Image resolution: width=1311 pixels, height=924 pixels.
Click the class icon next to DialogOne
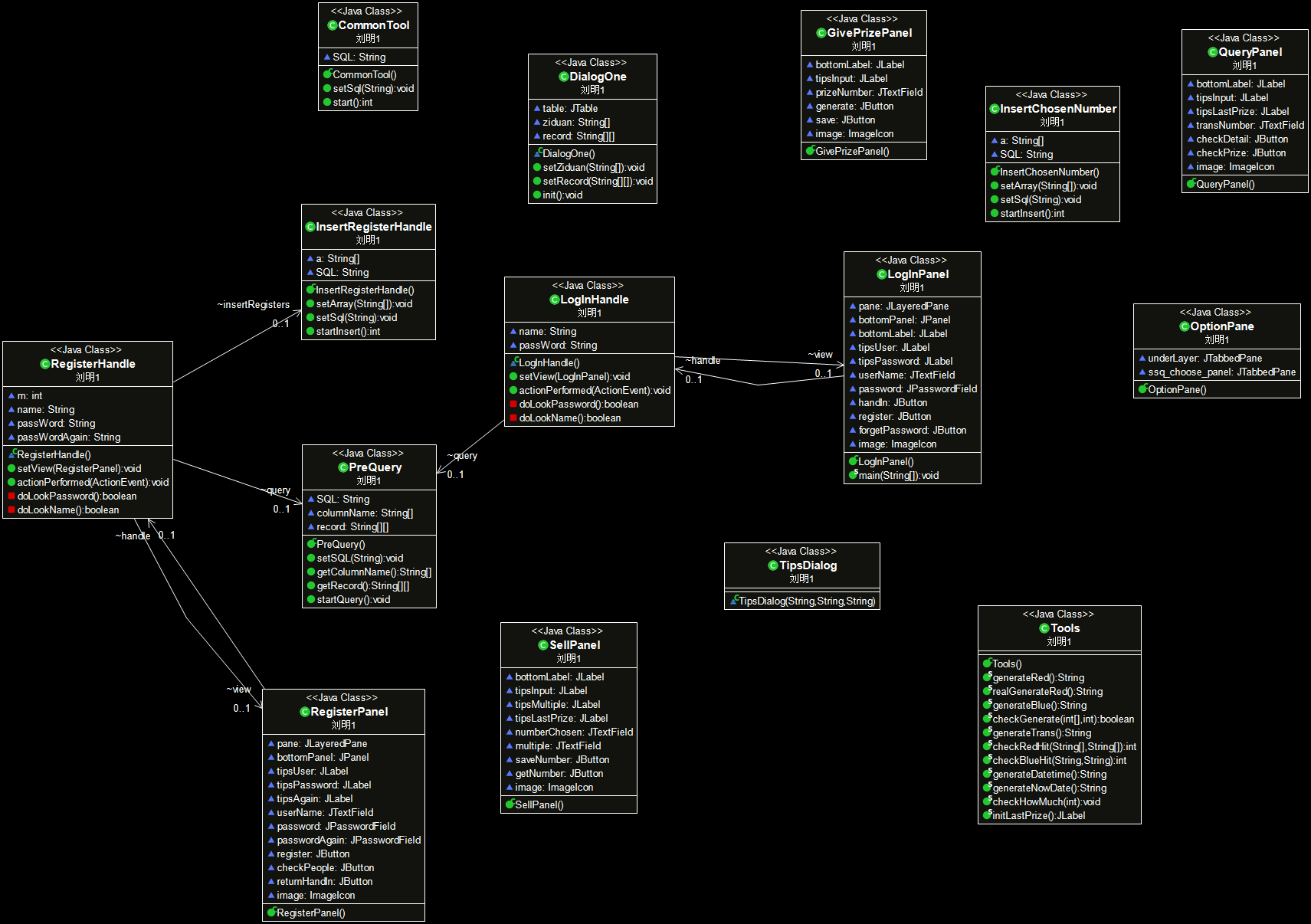564,77
